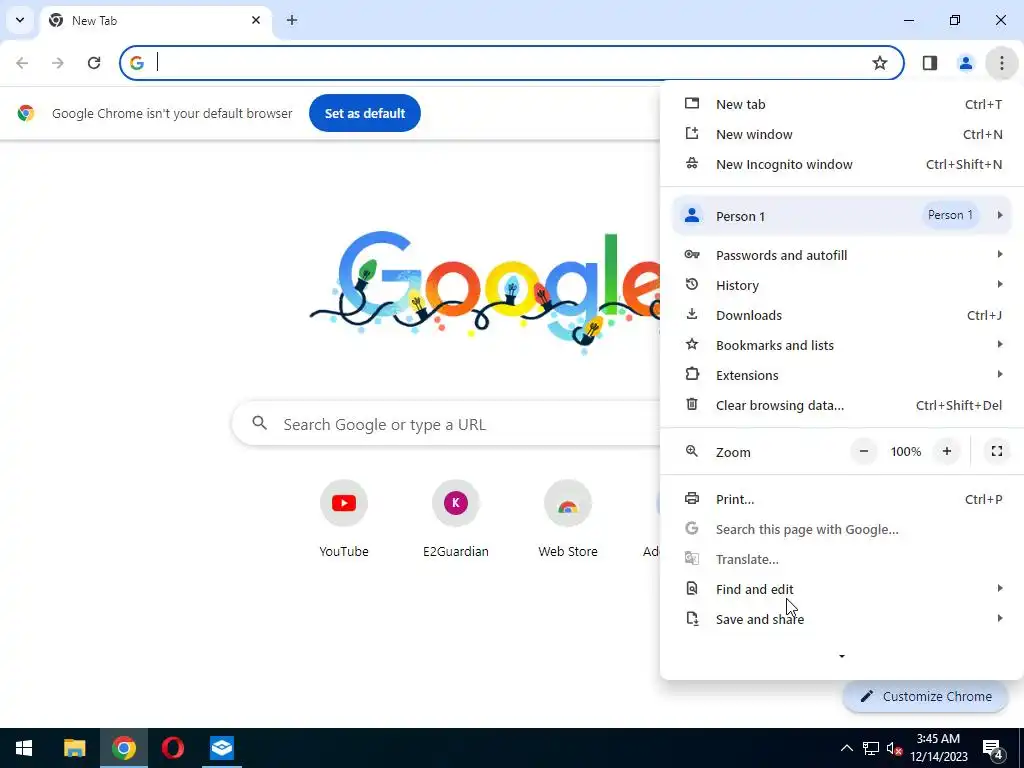Screen dimensions: 1024x768
Task: Show hidden tray icons chevron
Action: click(846, 748)
